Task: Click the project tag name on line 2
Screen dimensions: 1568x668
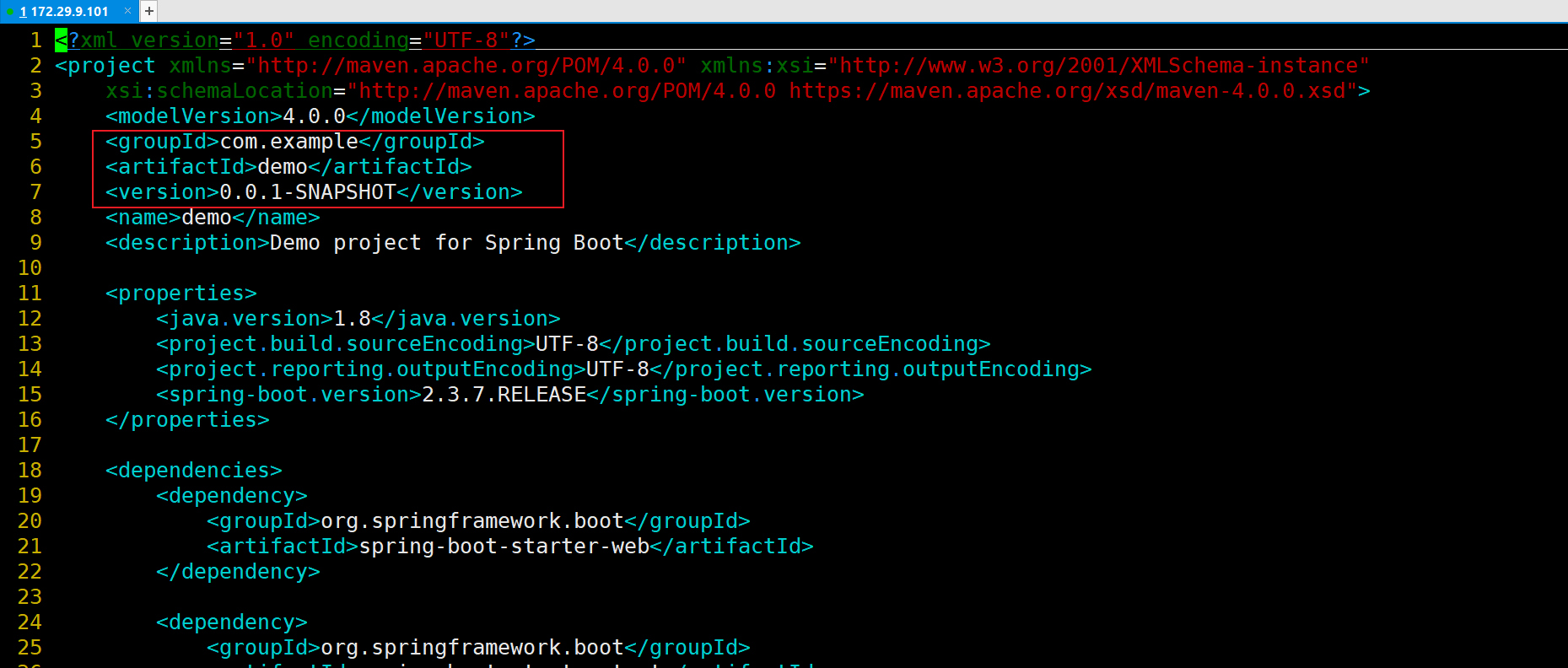Action: [111, 66]
